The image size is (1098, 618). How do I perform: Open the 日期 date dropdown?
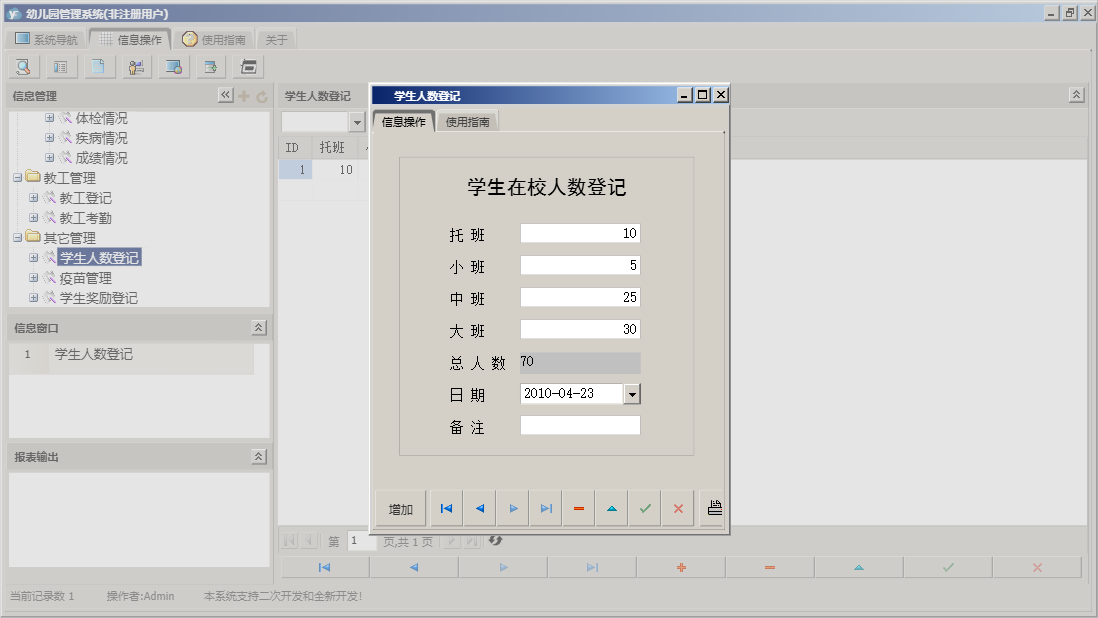632,393
